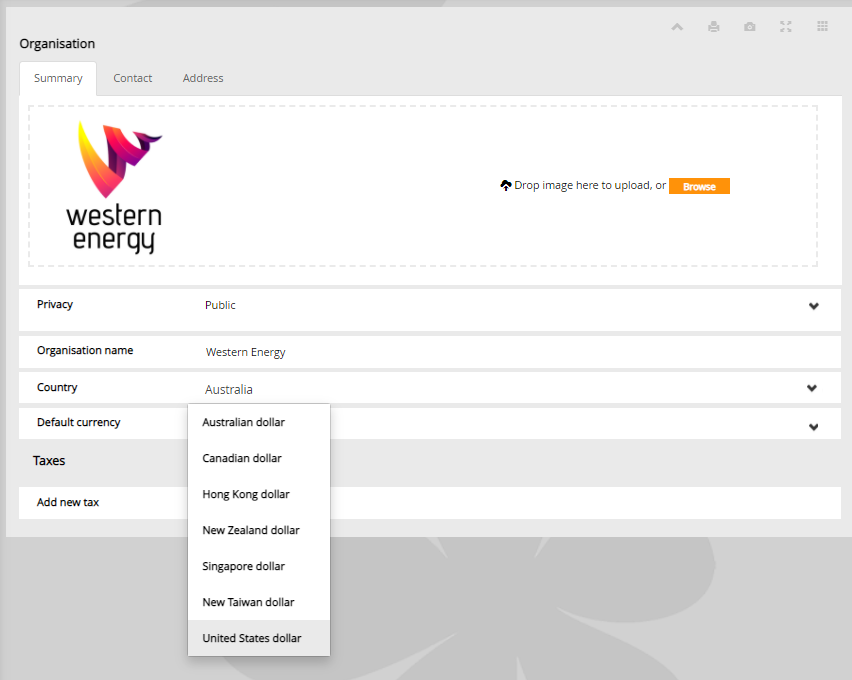Open the grid menu icon
852x680 pixels.
tap(823, 26)
